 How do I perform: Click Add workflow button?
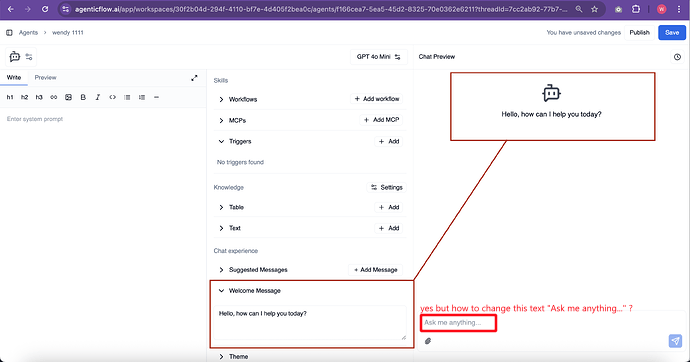377,99
